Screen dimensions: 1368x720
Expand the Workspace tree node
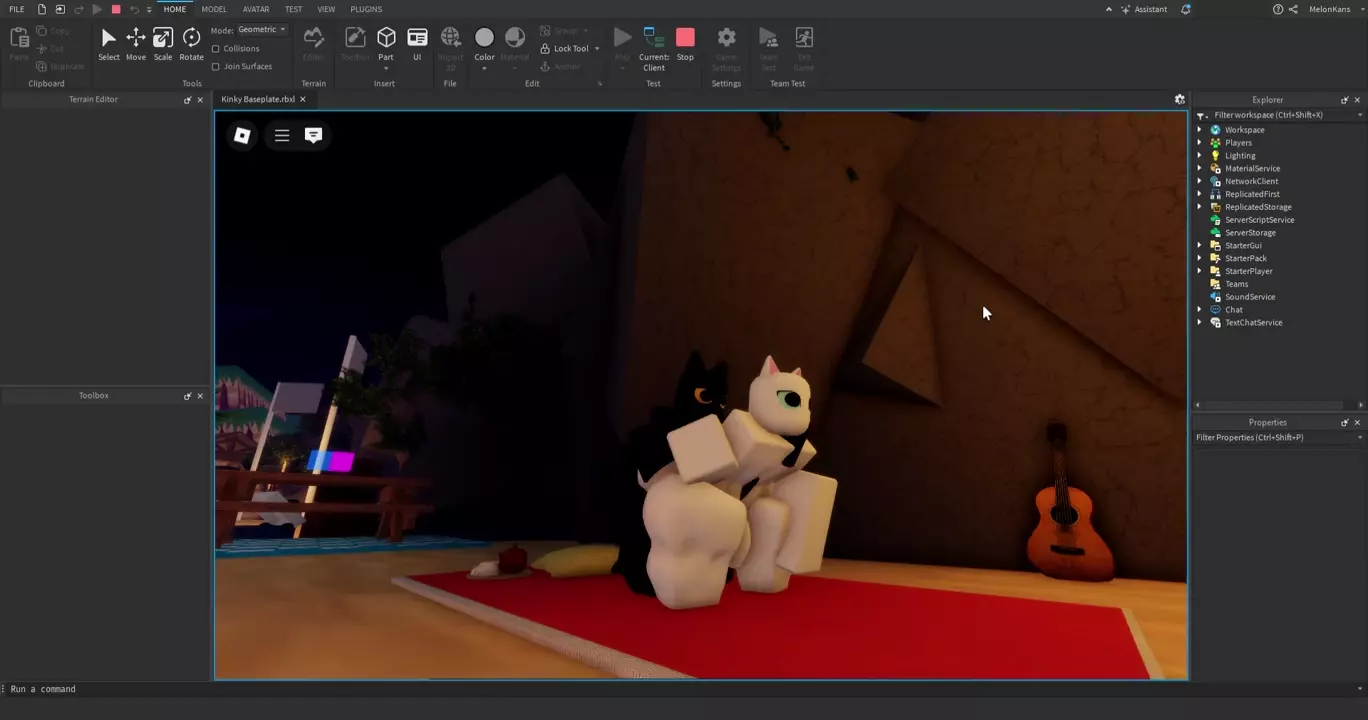1199,130
